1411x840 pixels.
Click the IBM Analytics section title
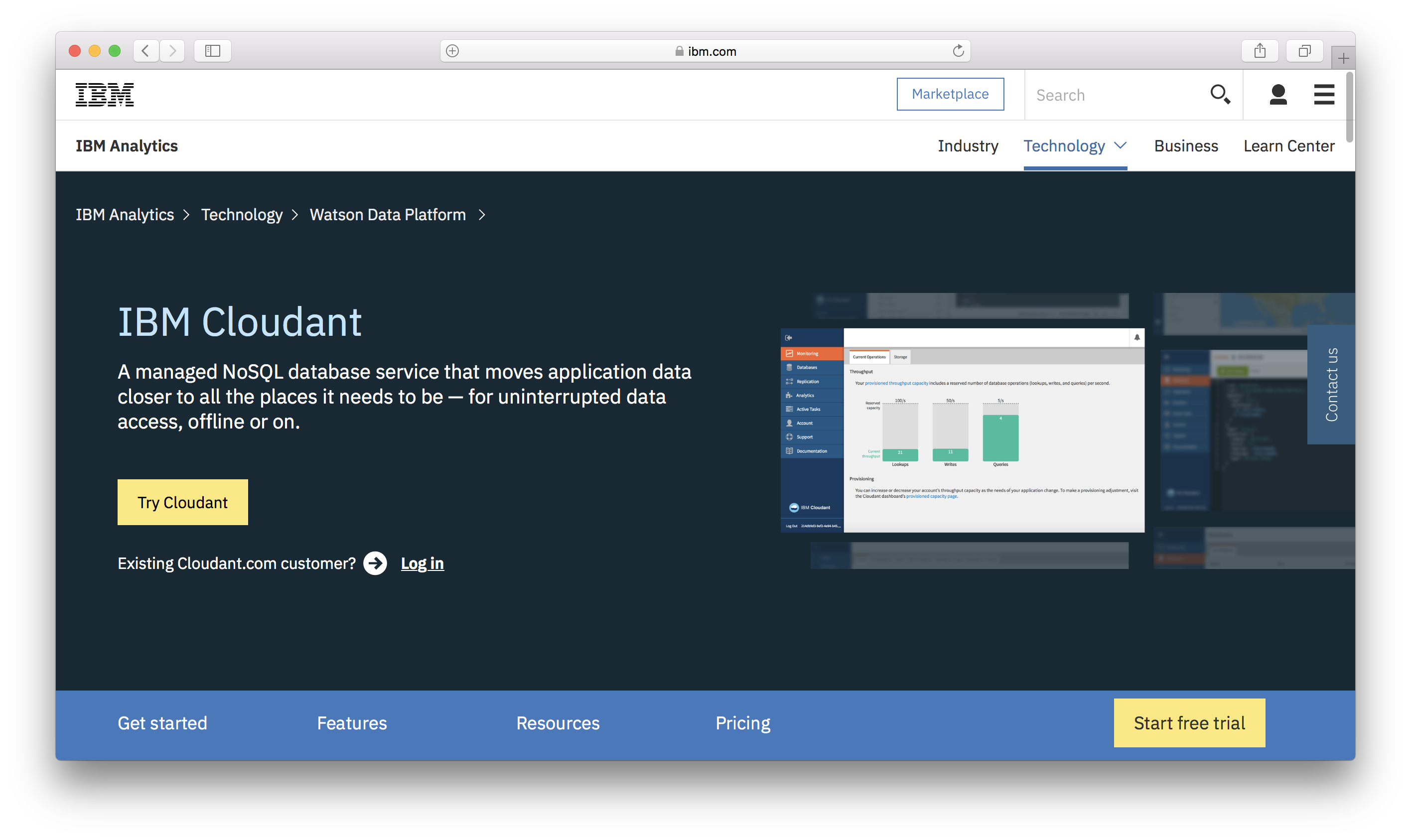pyautogui.click(x=126, y=145)
